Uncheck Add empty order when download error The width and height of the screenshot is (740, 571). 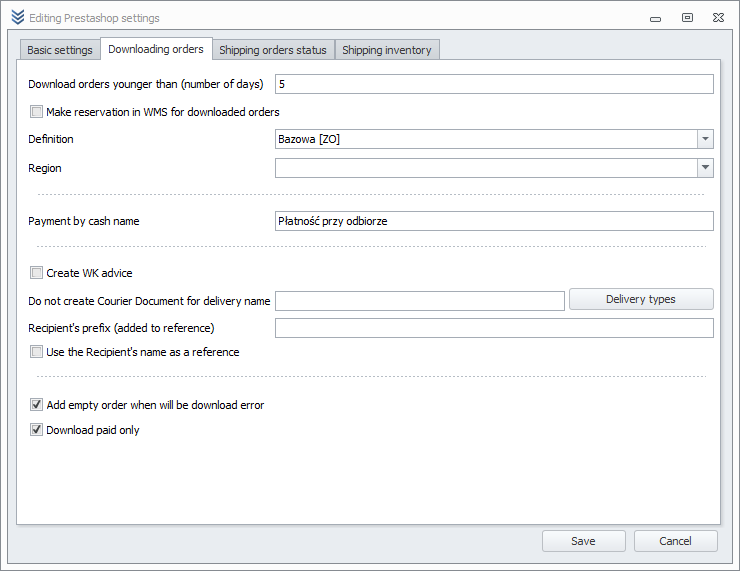(36, 405)
